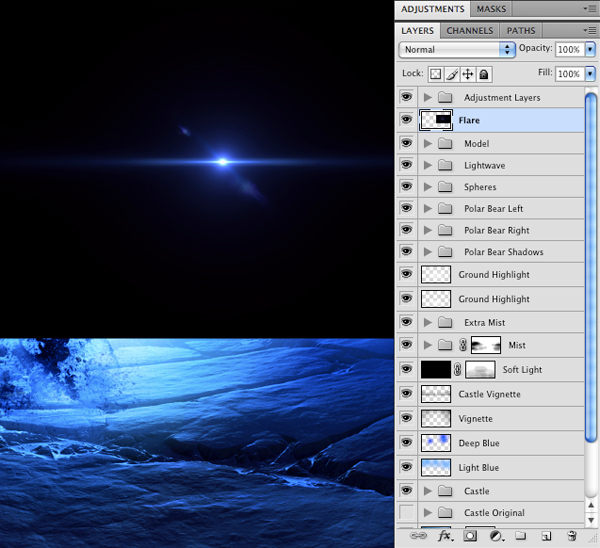Expand the Adjustment Layers group
600x548 pixels.
coord(428,97)
